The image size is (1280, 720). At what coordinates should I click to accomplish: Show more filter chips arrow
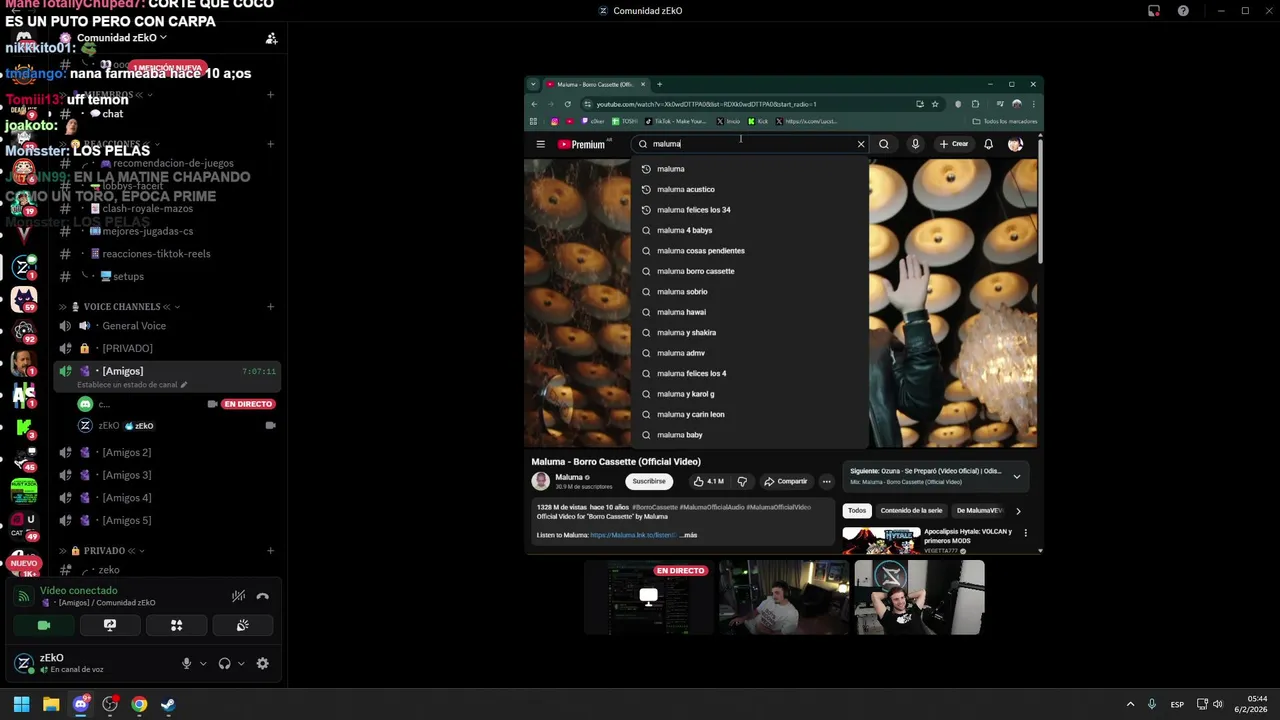click(x=1018, y=511)
